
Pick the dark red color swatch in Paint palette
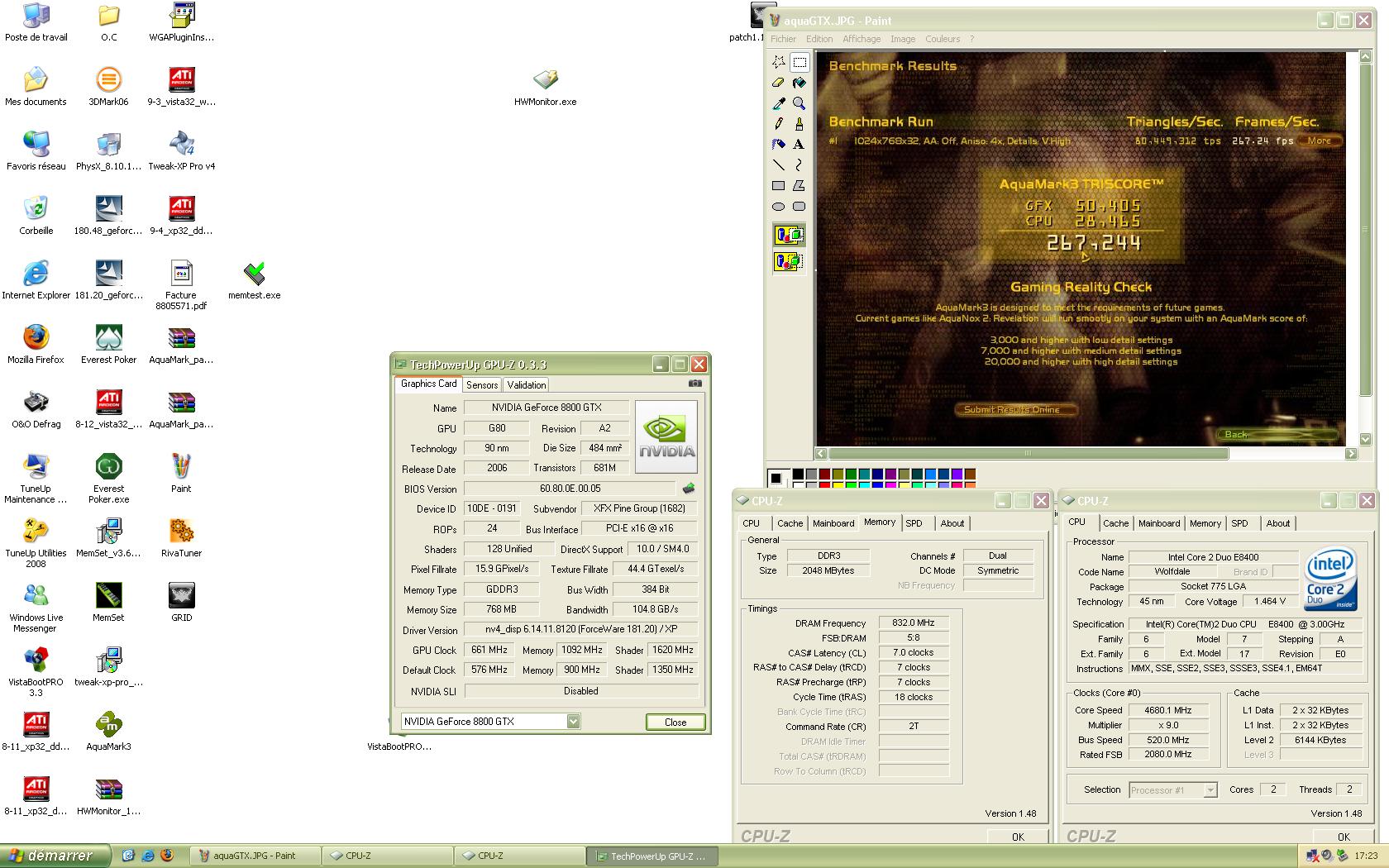(x=824, y=474)
